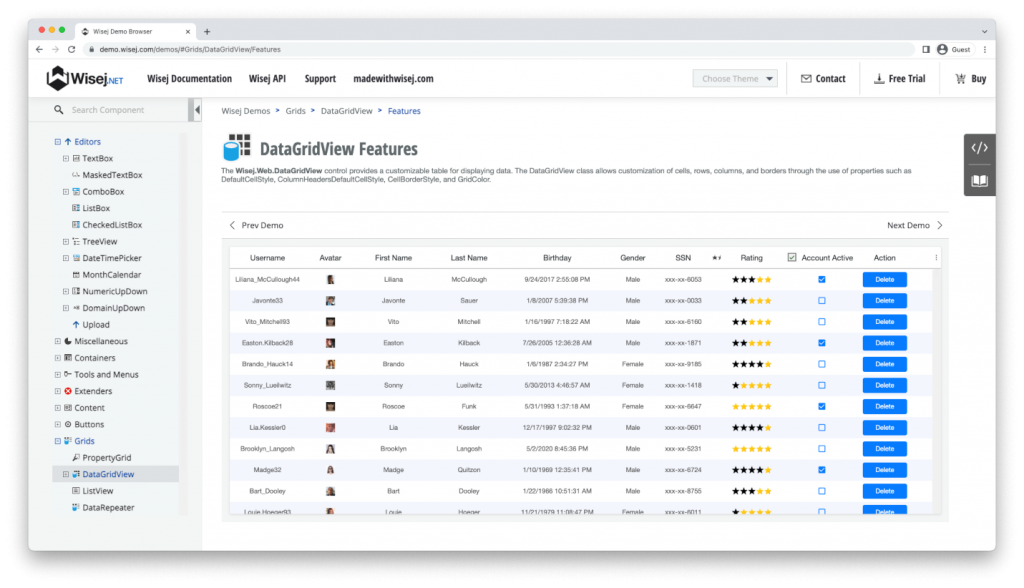This screenshot has width=1024, height=588.
Task: Open documentation book icon
Action: click(979, 180)
